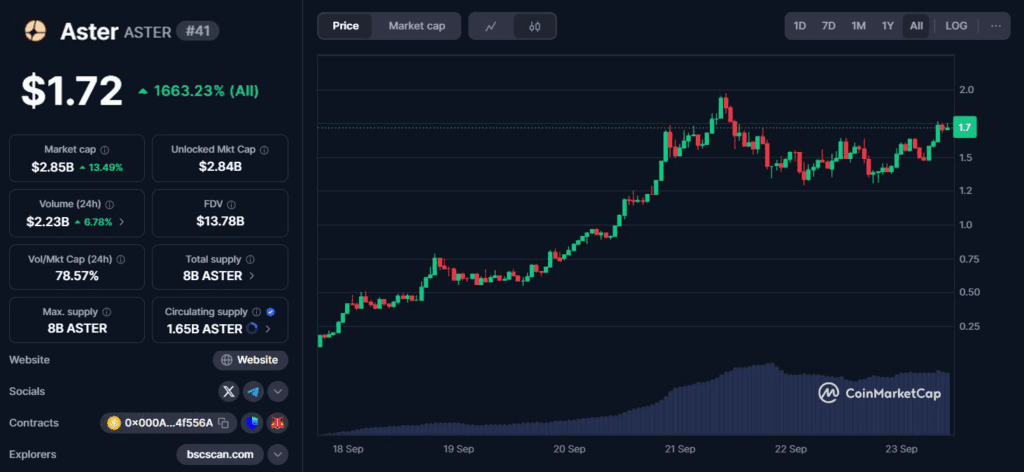Switch chart to candlestick view

(x=535, y=26)
